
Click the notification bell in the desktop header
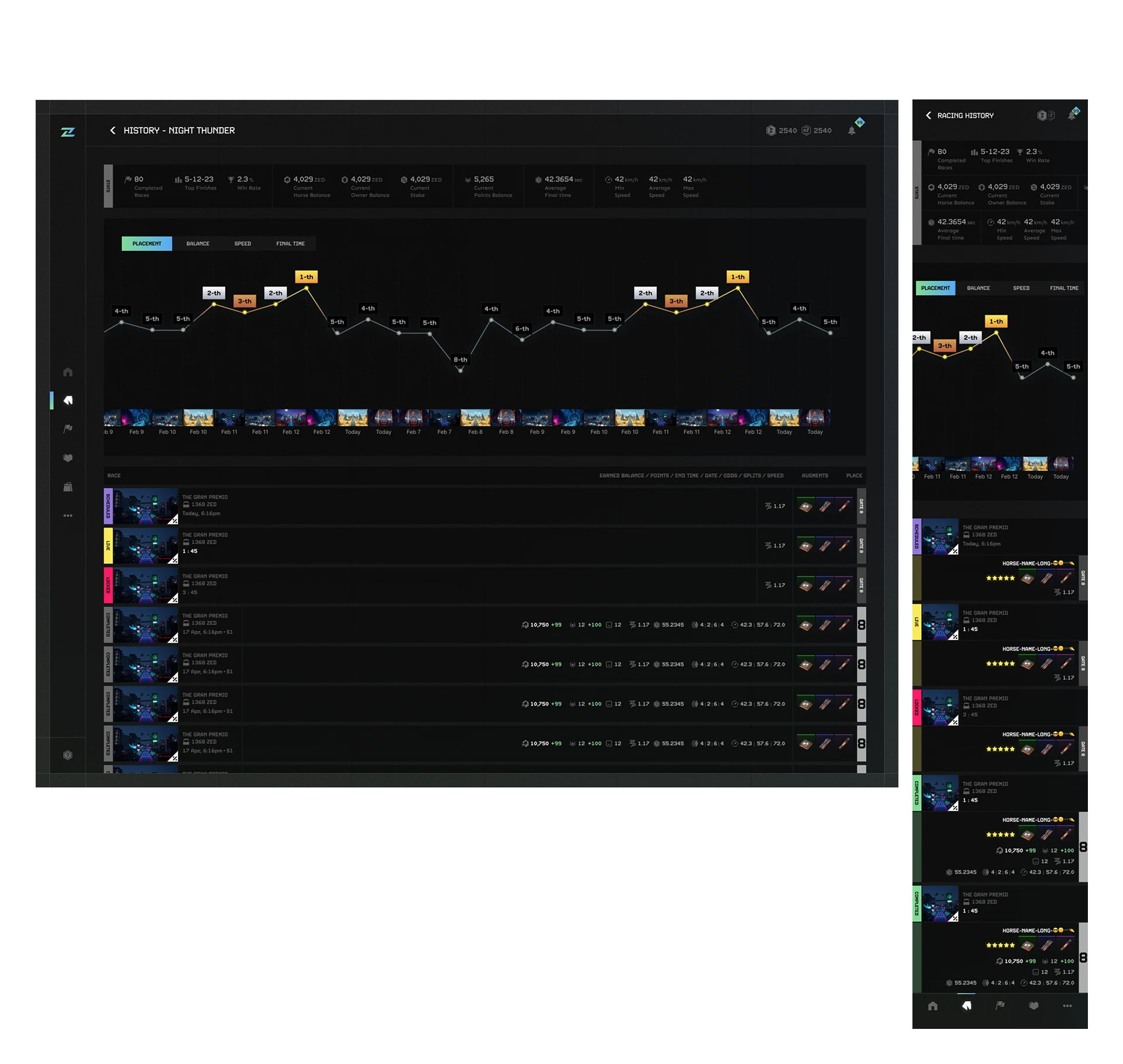tap(852, 131)
